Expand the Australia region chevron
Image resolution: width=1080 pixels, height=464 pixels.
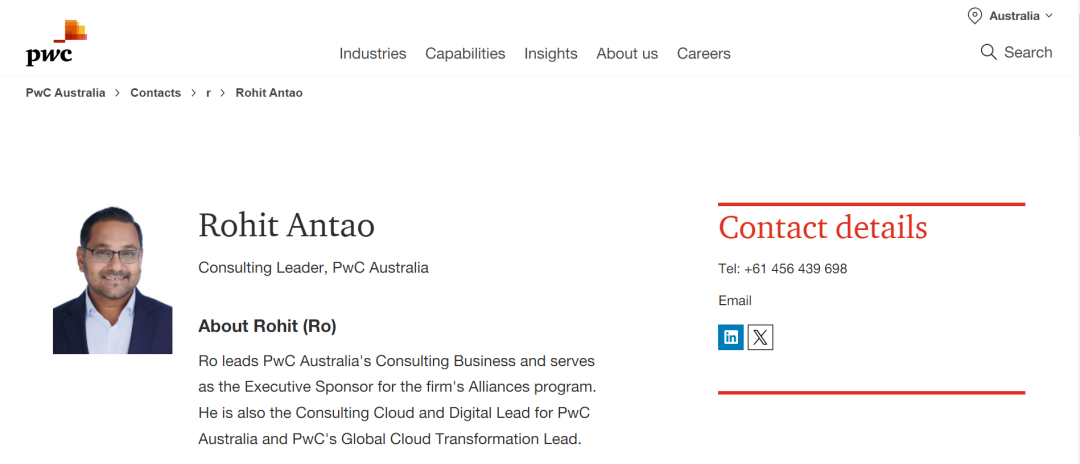tap(1049, 16)
